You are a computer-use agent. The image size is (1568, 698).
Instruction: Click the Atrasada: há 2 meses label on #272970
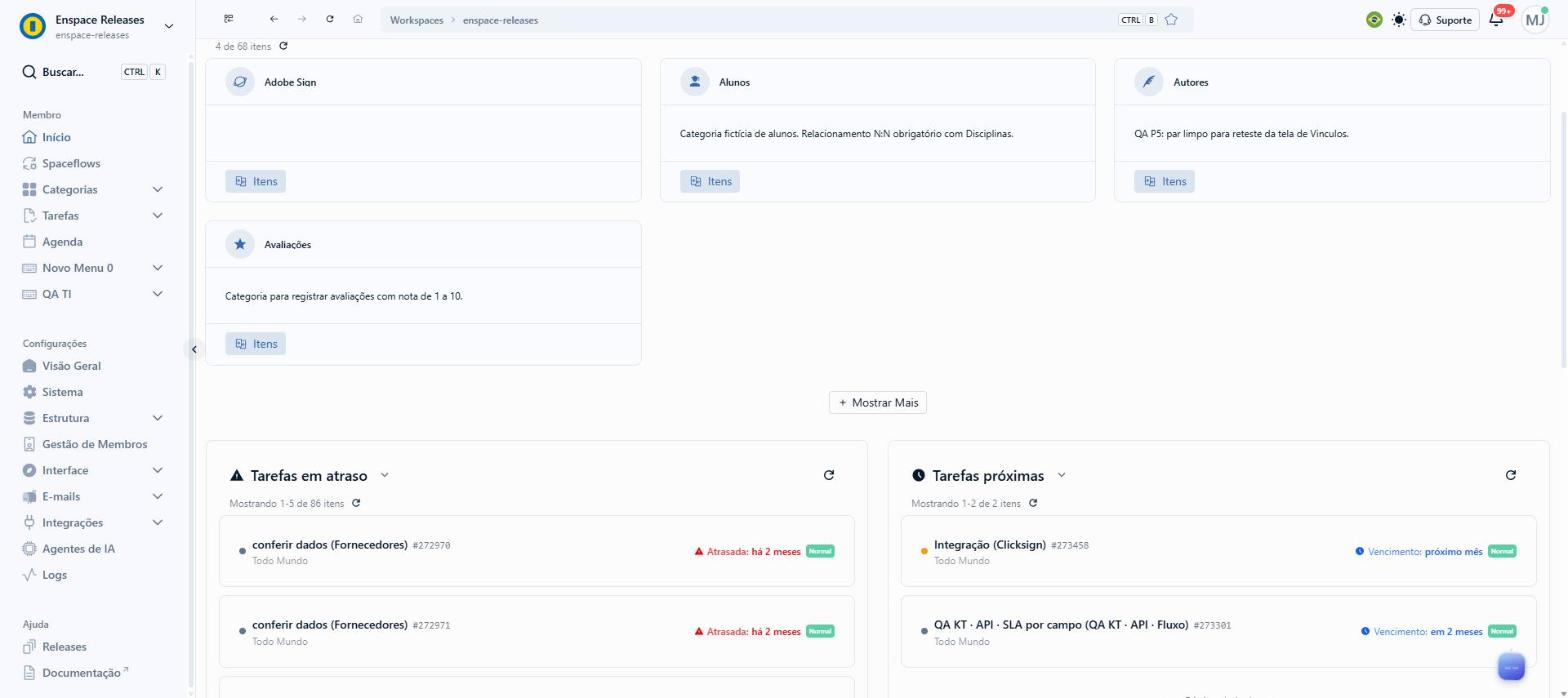click(747, 551)
